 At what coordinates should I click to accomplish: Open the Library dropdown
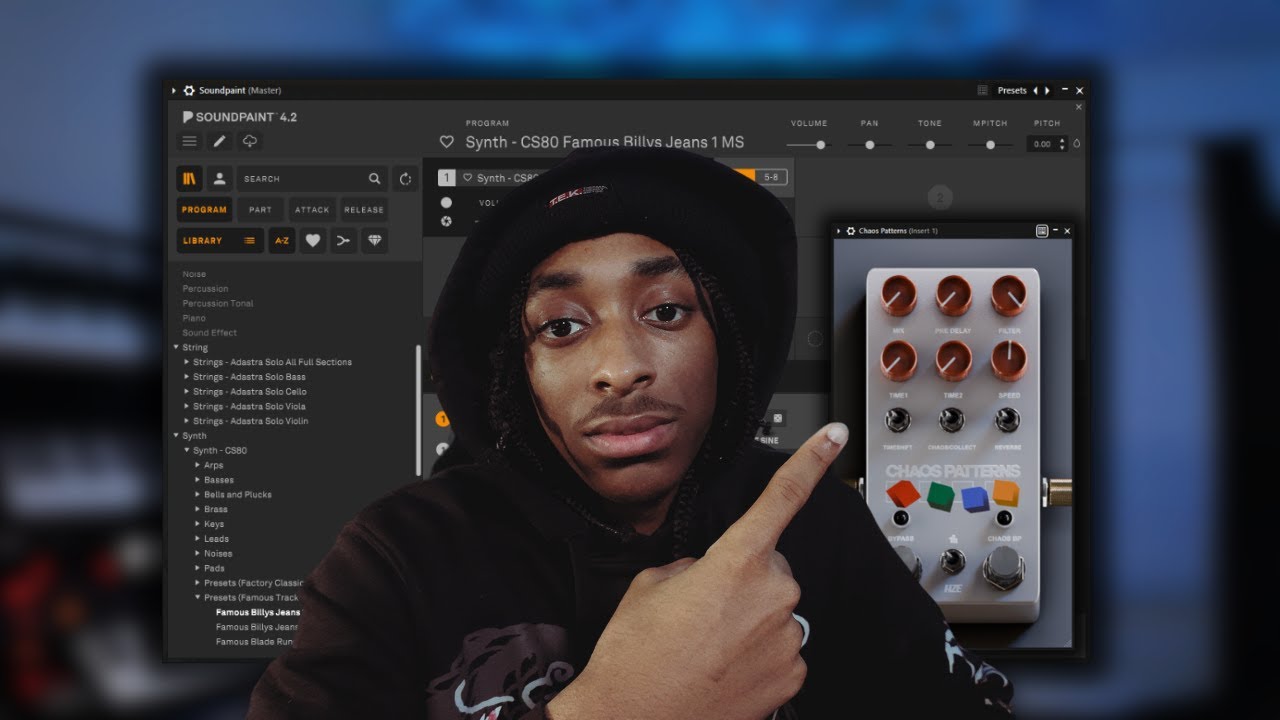click(220, 241)
